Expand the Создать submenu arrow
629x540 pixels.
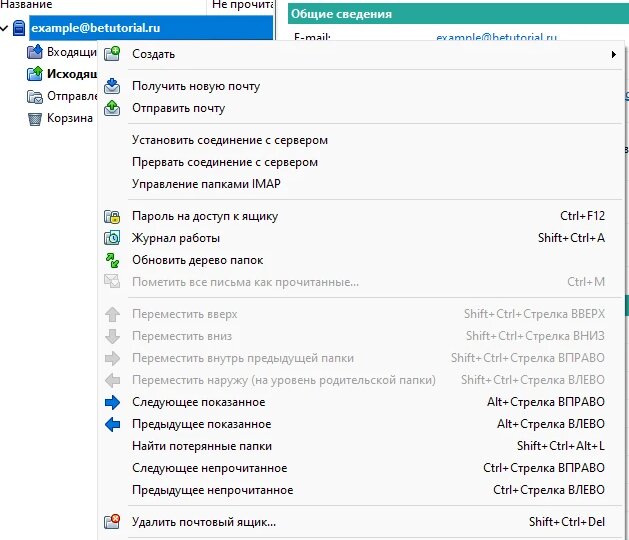coord(613,54)
